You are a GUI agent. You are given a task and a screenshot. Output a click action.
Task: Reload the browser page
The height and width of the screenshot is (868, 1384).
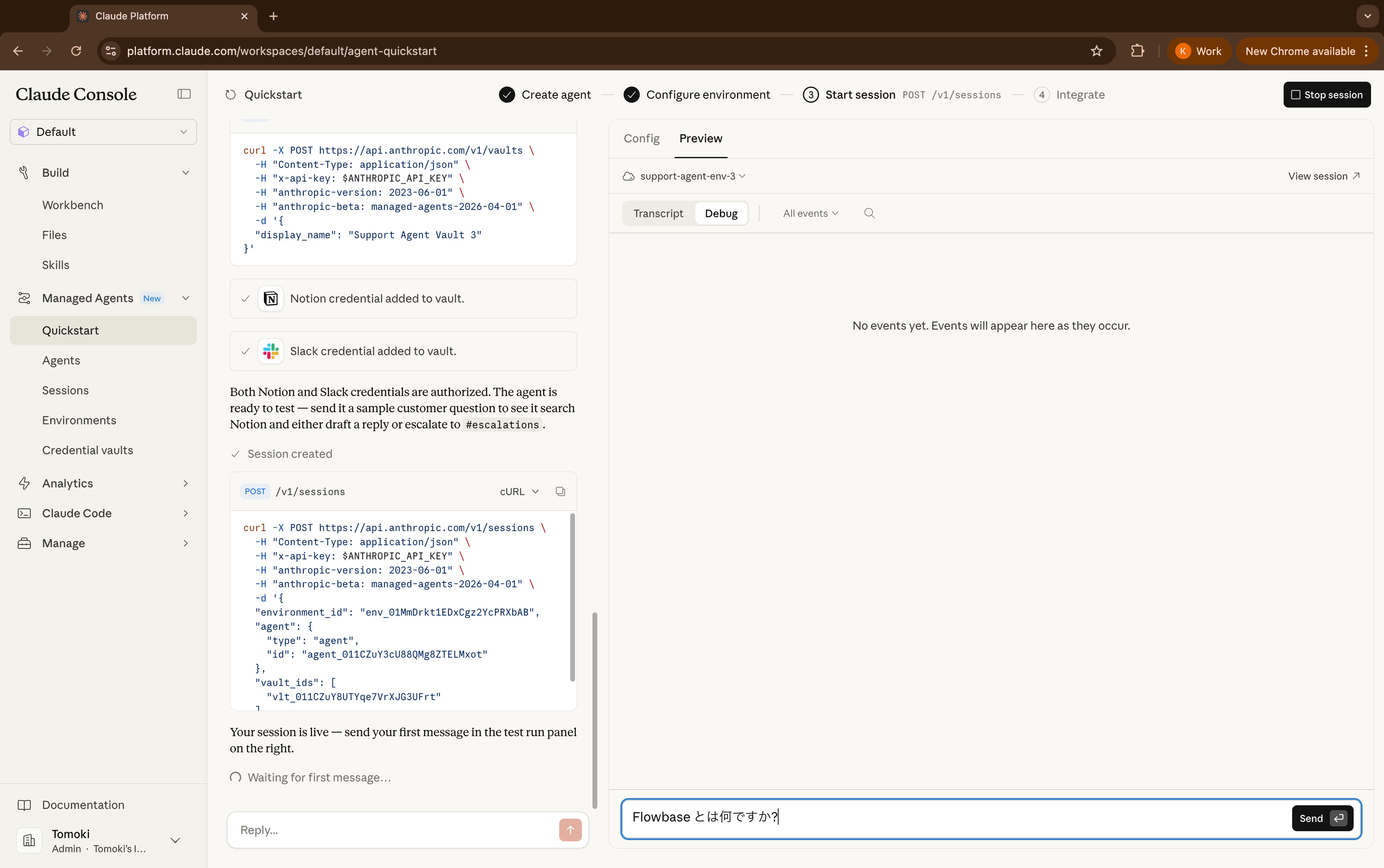coord(76,51)
